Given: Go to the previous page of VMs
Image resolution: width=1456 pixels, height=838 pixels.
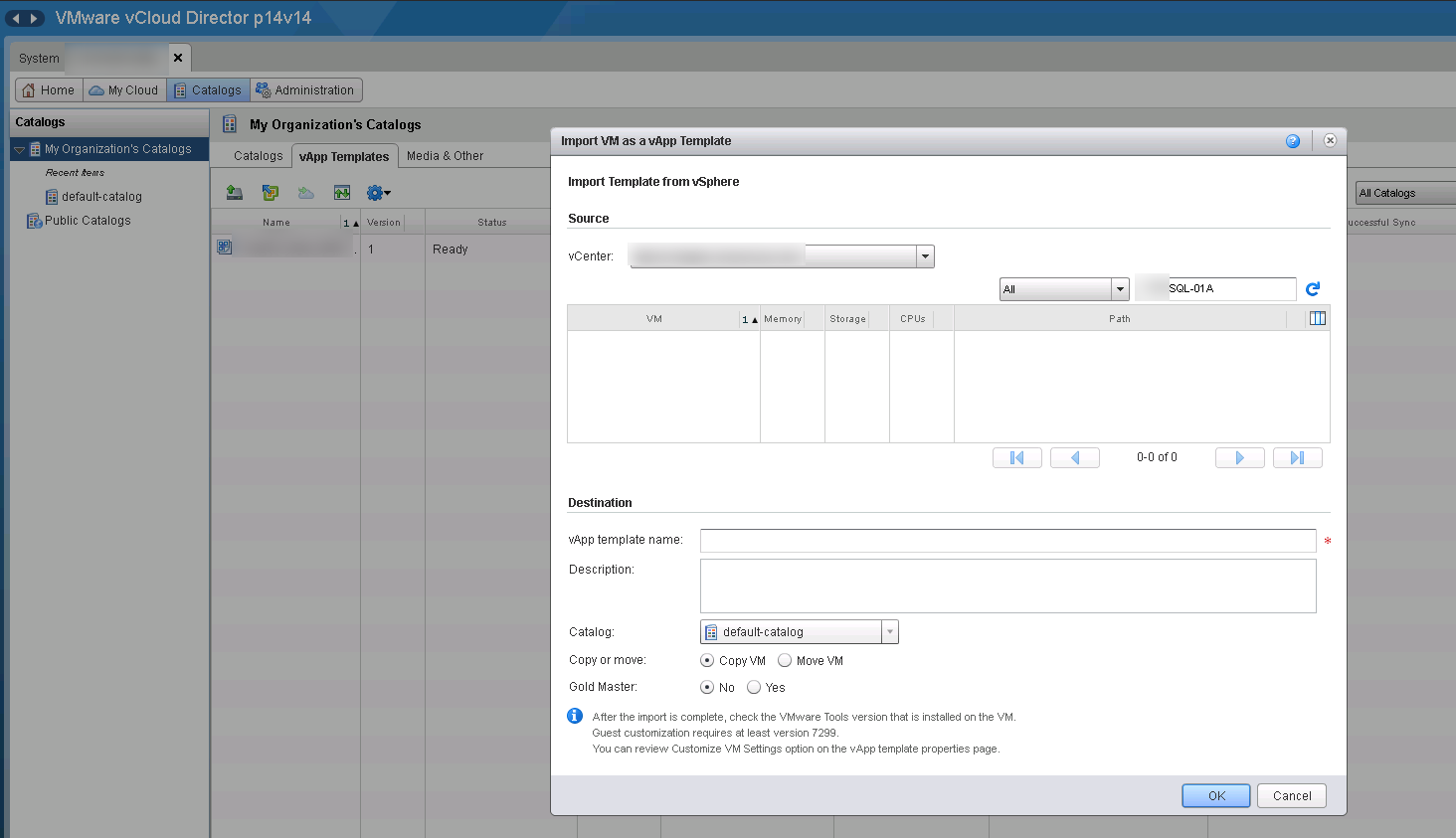Looking at the screenshot, I should pyautogui.click(x=1074, y=457).
